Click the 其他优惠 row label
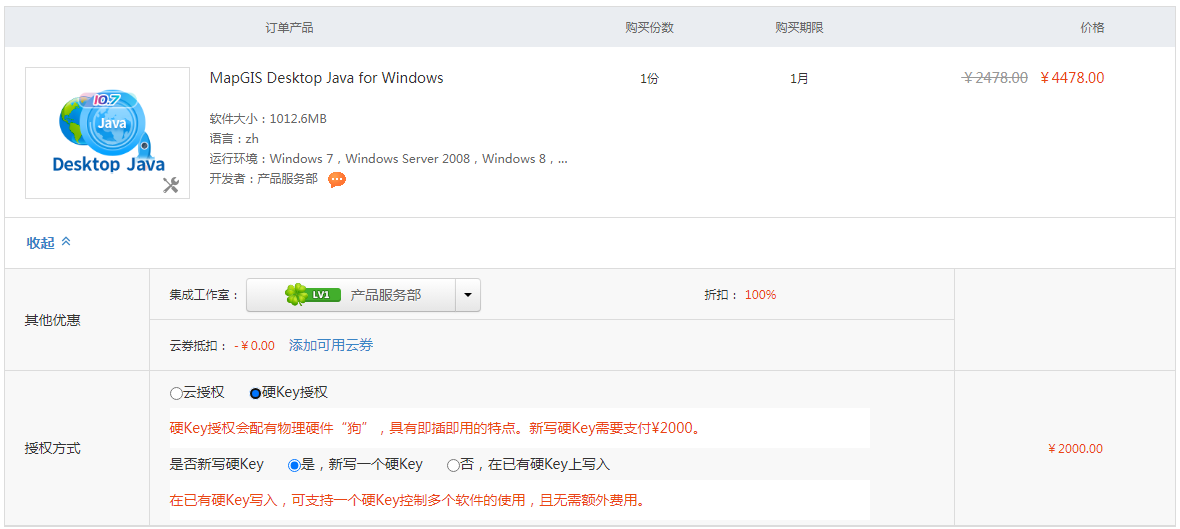Image resolution: width=1180 pixels, height=529 pixels. pos(53,320)
